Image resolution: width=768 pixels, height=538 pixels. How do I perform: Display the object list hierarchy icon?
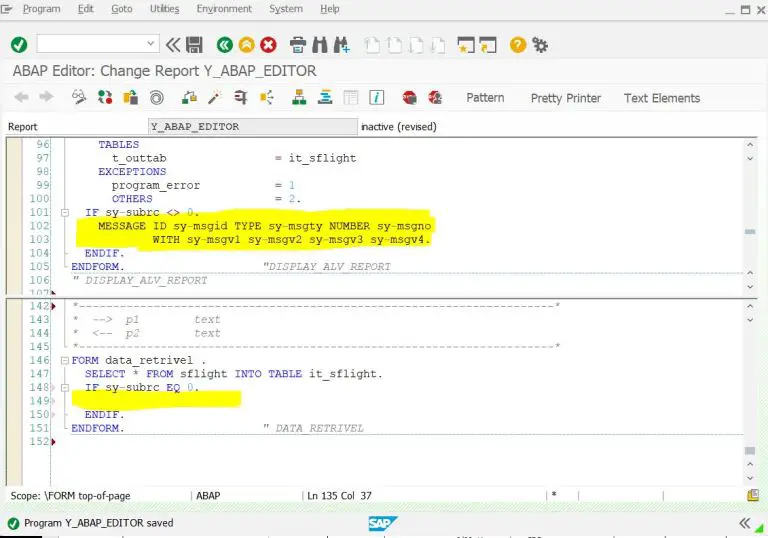coord(299,97)
